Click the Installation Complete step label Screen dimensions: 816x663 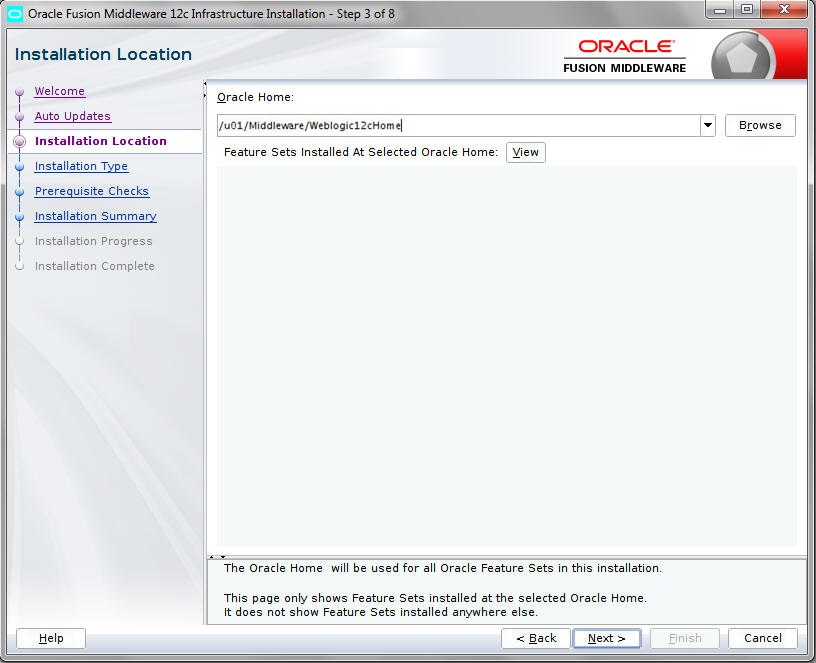tap(95, 266)
